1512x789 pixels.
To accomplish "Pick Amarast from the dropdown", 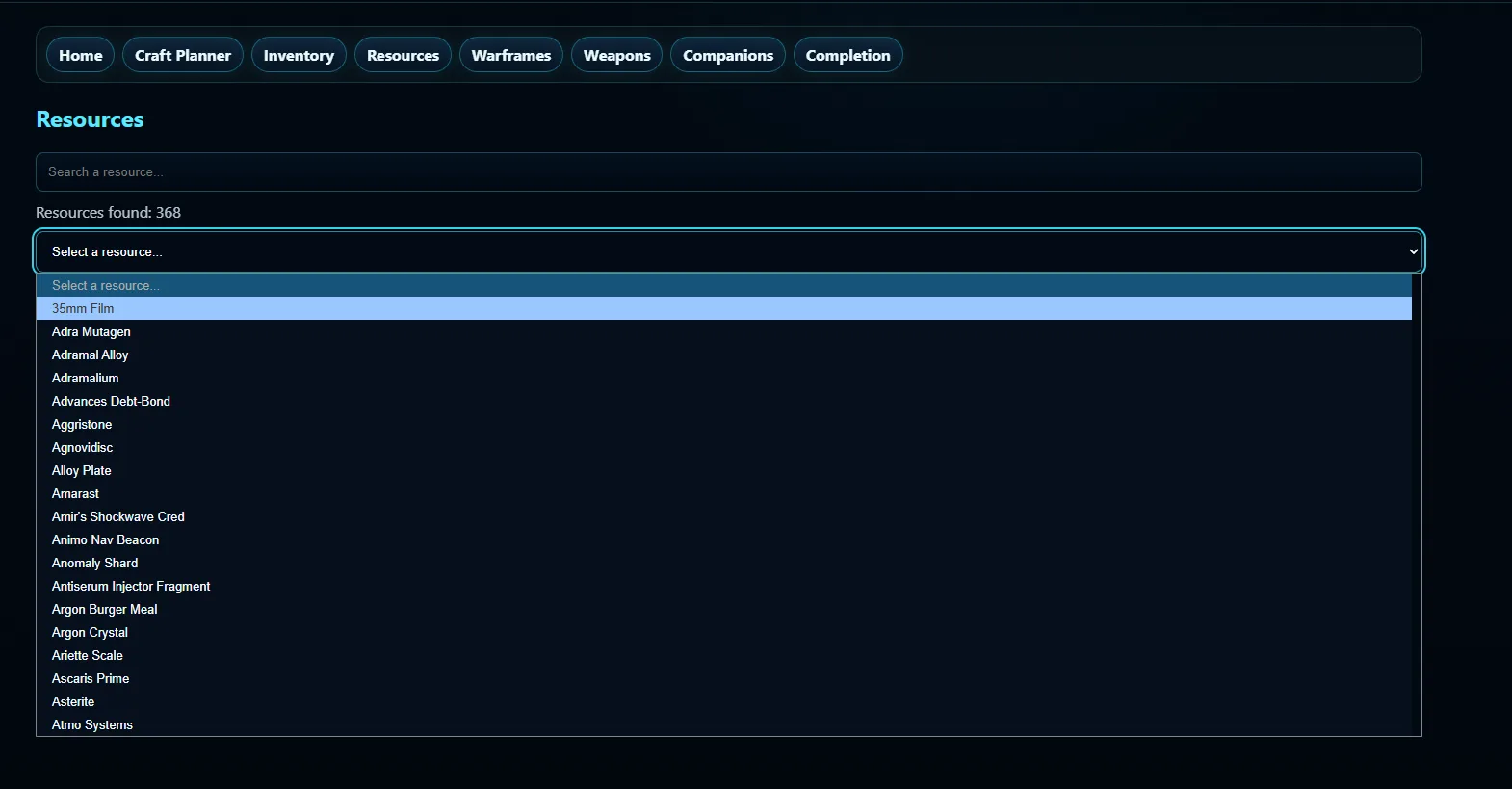I will pos(724,493).
